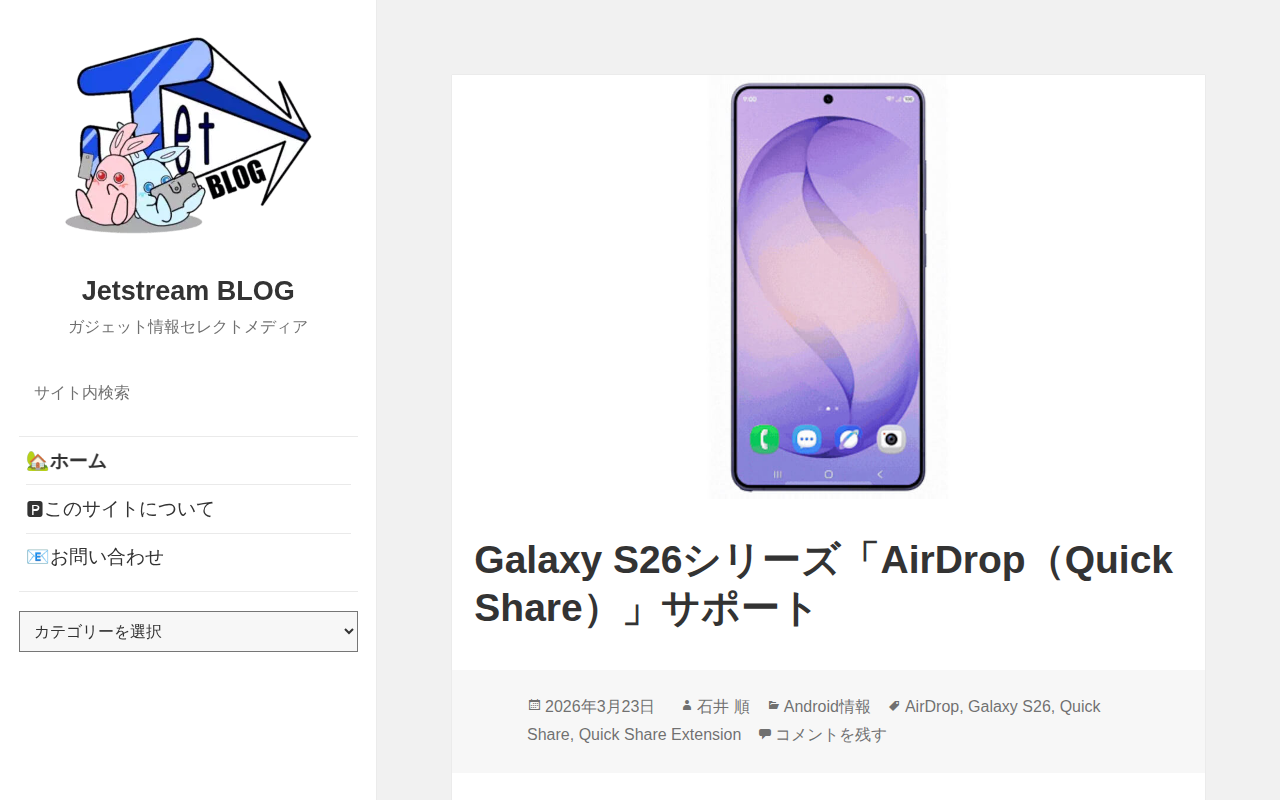Click the Quick Share Extension tag link
1280x800 pixels.
coord(660,734)
